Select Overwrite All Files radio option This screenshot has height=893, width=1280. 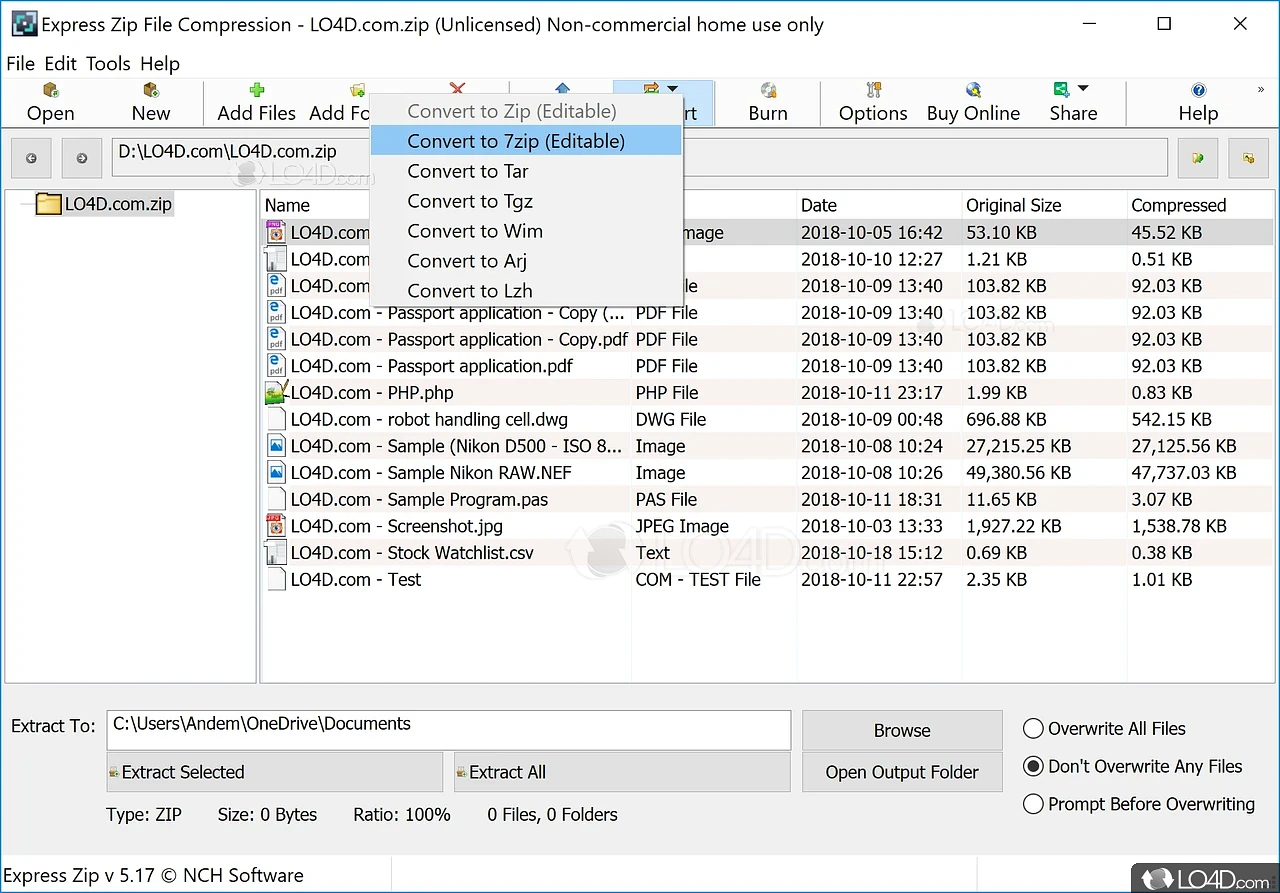click(1033, 729)
